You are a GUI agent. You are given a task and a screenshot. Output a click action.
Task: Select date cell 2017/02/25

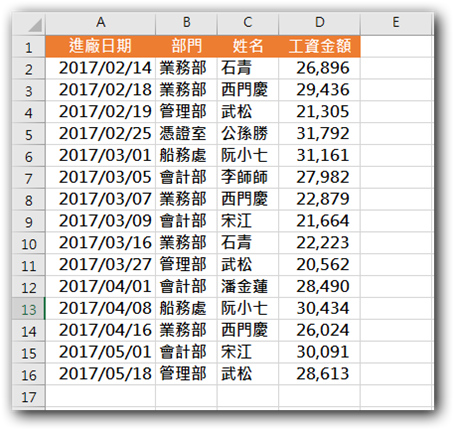(x=100, y=134)
